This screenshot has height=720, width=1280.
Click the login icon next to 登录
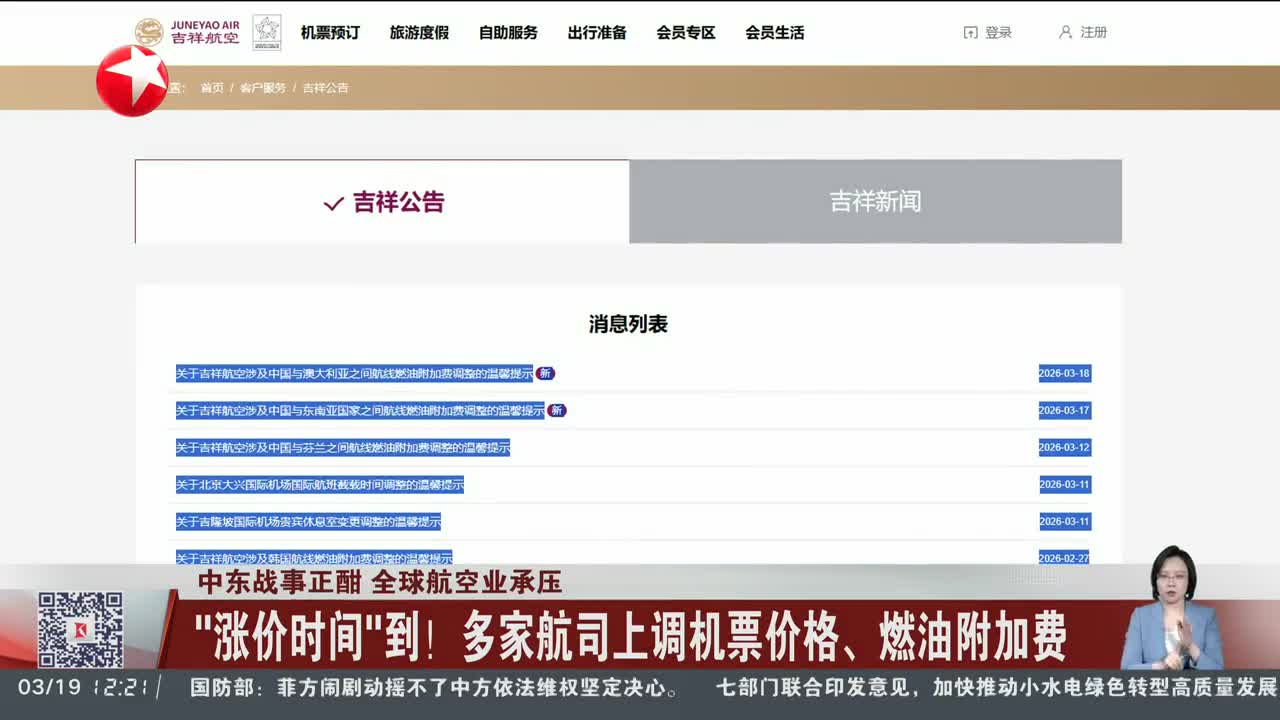point(970,33)
